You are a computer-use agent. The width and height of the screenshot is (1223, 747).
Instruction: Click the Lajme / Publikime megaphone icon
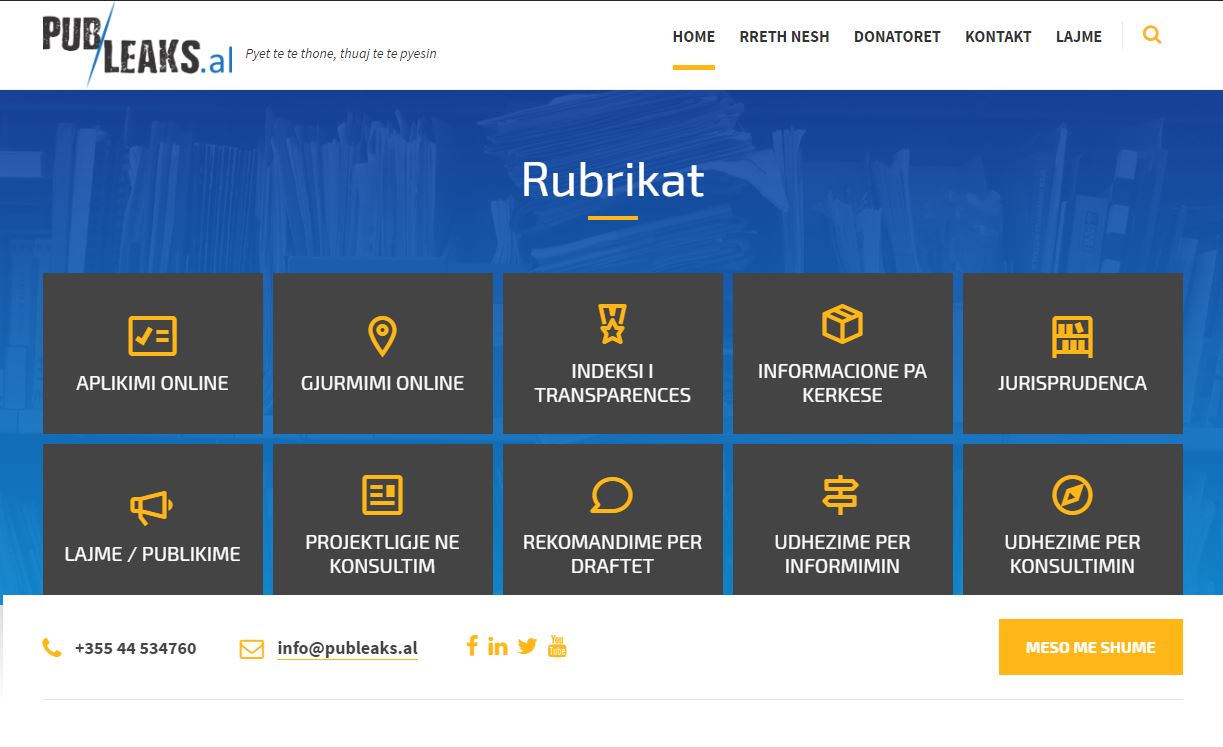click(151, 507)
